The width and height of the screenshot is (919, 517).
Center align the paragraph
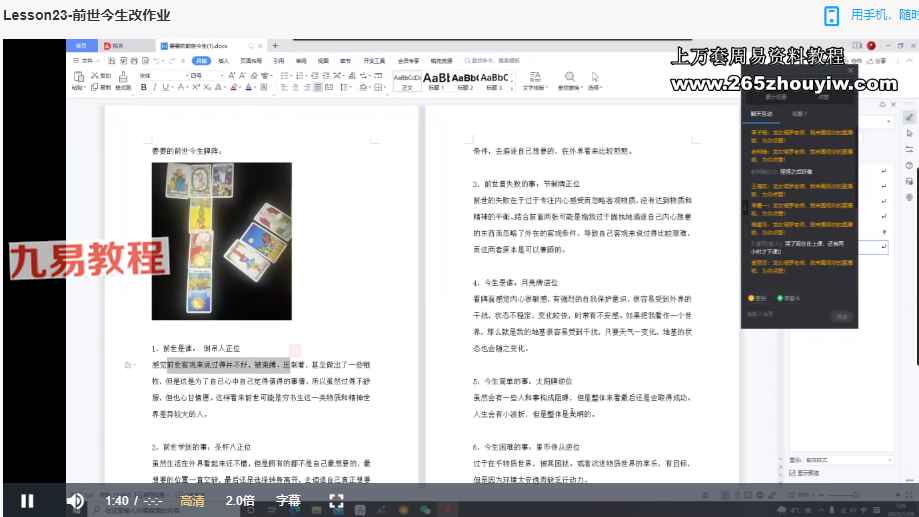point(295,87)
